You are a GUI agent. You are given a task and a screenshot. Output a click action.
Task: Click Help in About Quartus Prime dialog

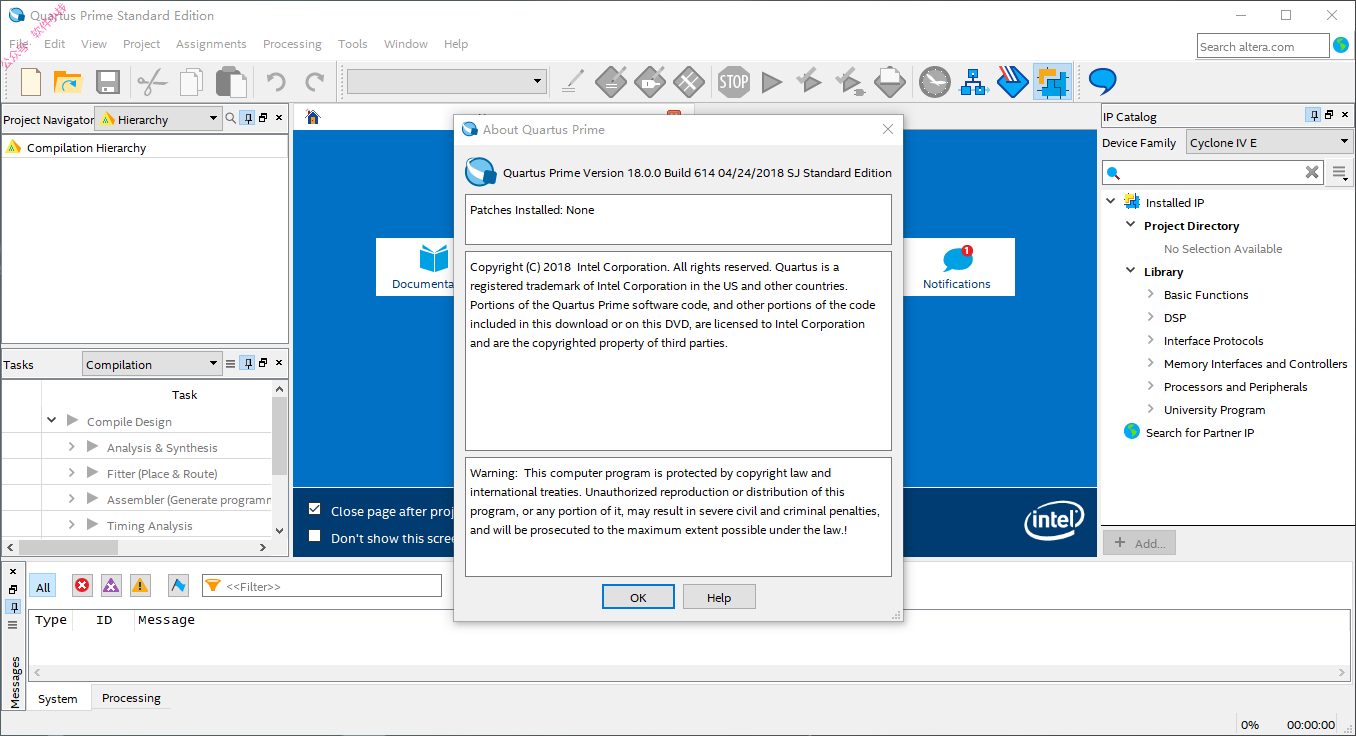719,597
